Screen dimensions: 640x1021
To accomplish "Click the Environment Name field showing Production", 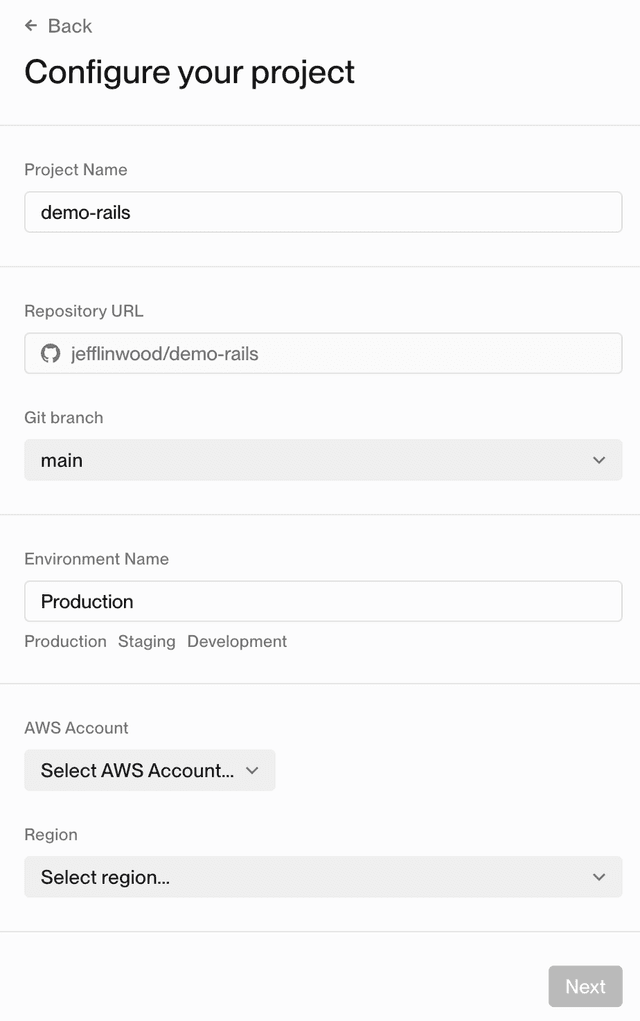I will [x=322, y=601].
